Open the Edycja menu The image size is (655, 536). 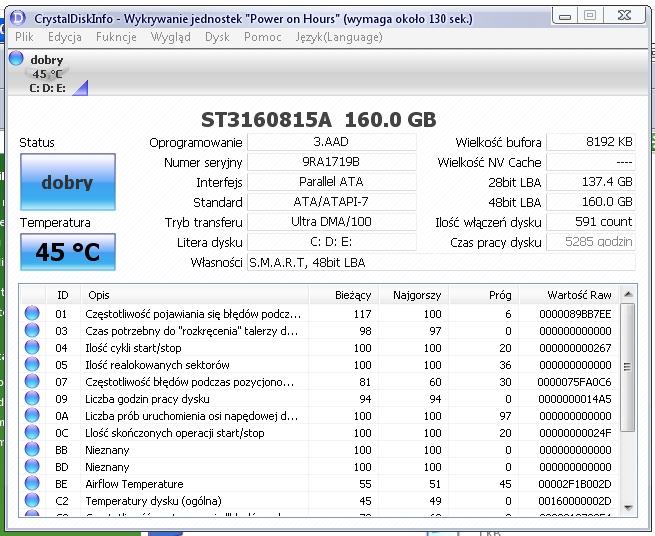(x=65, y=37)
